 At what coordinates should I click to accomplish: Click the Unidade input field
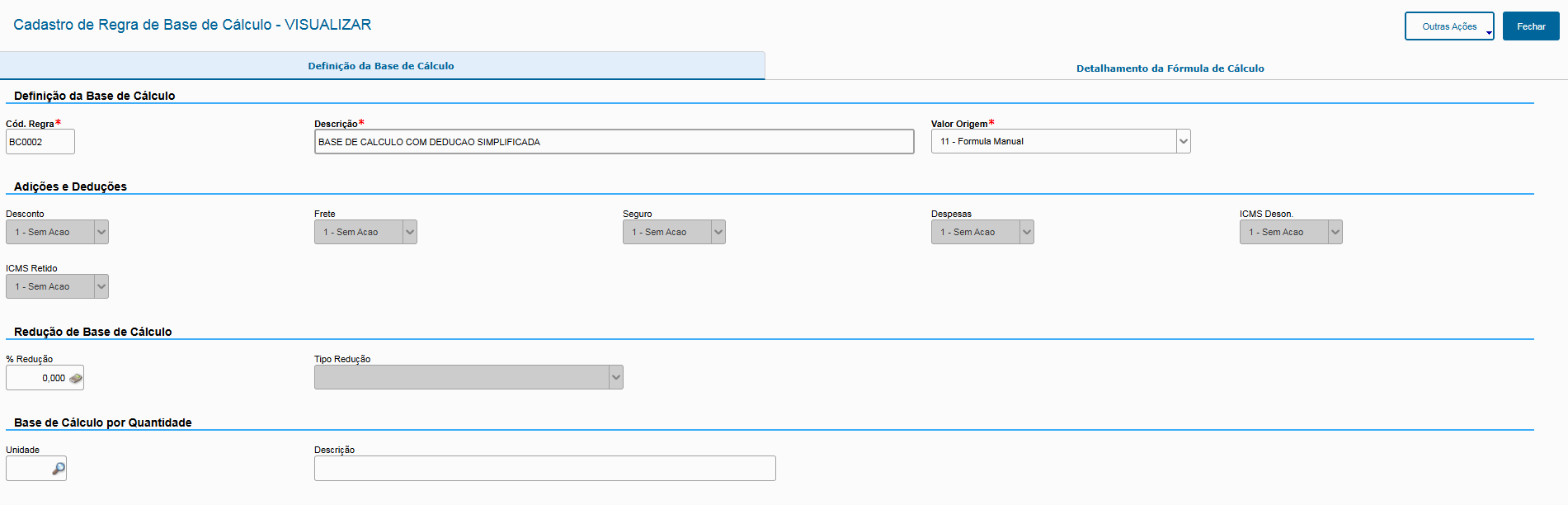[x=29, y=469]
